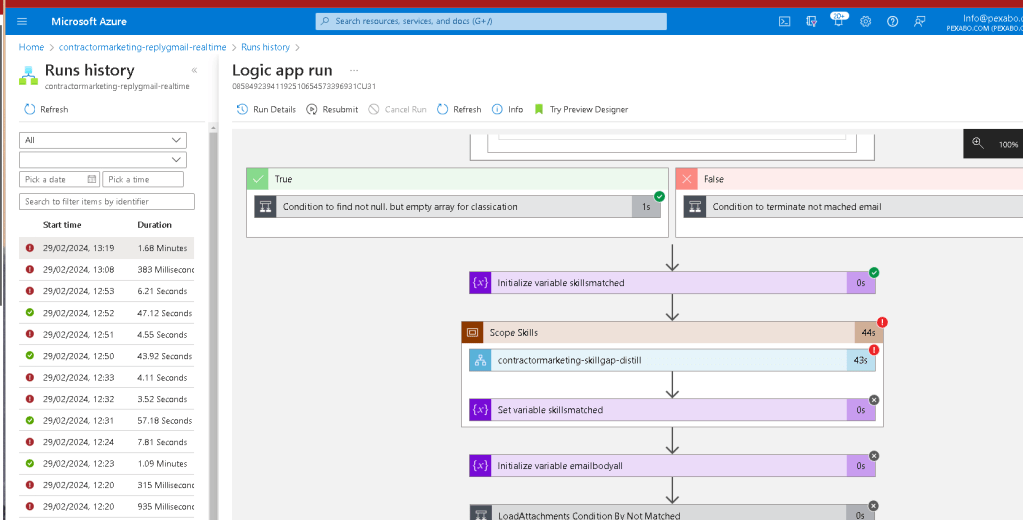Select the 29/02/2024, 12:23 run
The width and height of the screenshot is (1023, 520).
pos(106,463)
